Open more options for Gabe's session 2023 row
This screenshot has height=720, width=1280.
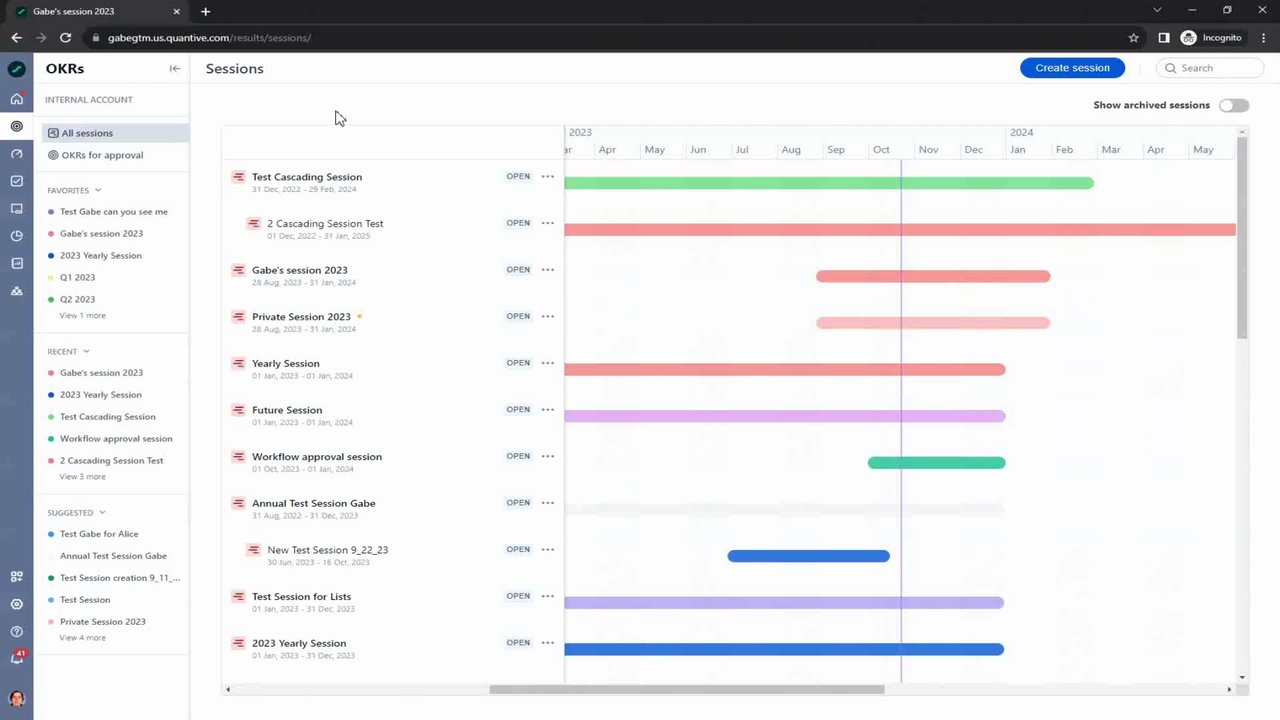click(x=548, y=269)
